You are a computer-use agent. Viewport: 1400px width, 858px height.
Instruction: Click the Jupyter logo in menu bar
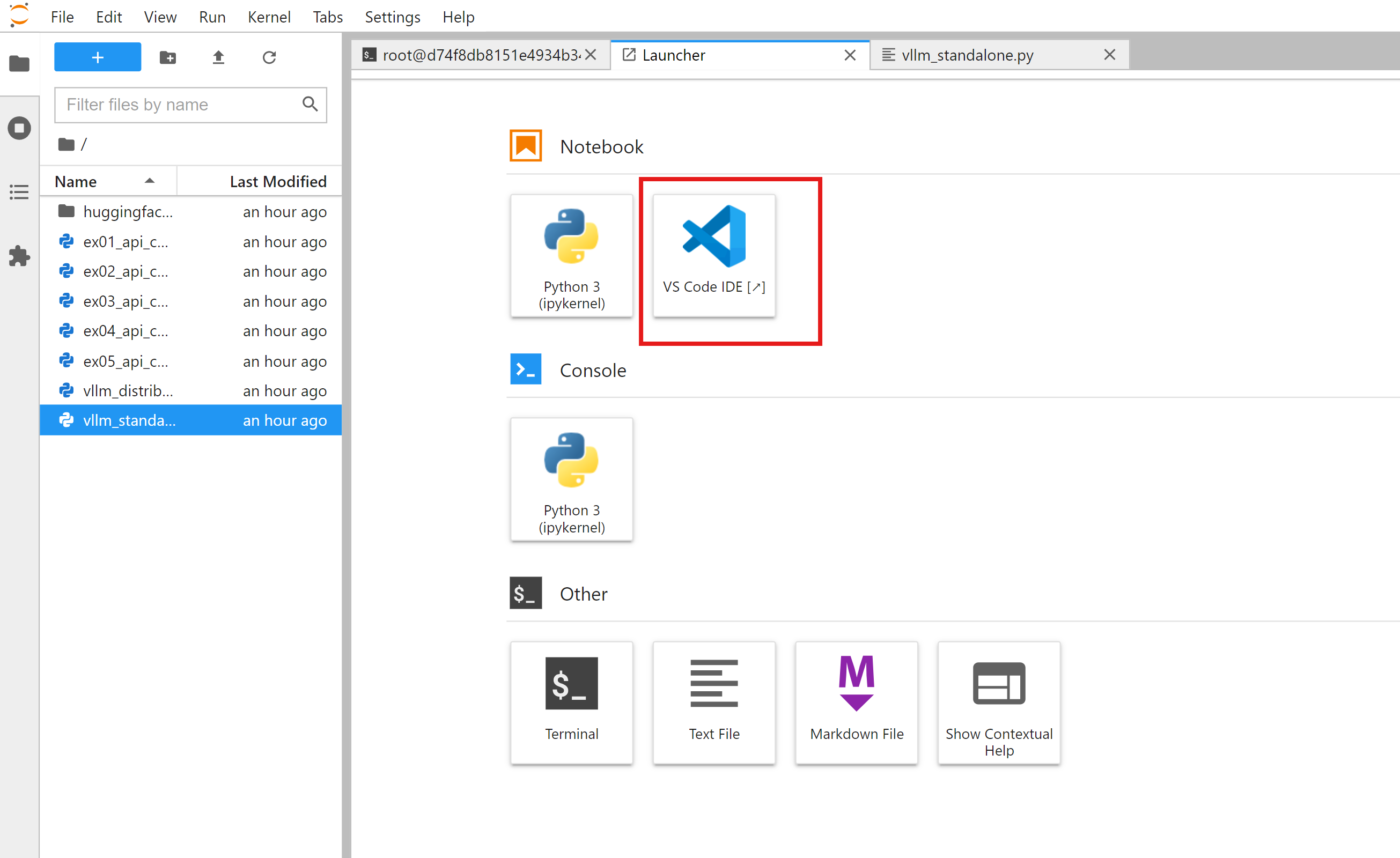click(x=19, y=16)
